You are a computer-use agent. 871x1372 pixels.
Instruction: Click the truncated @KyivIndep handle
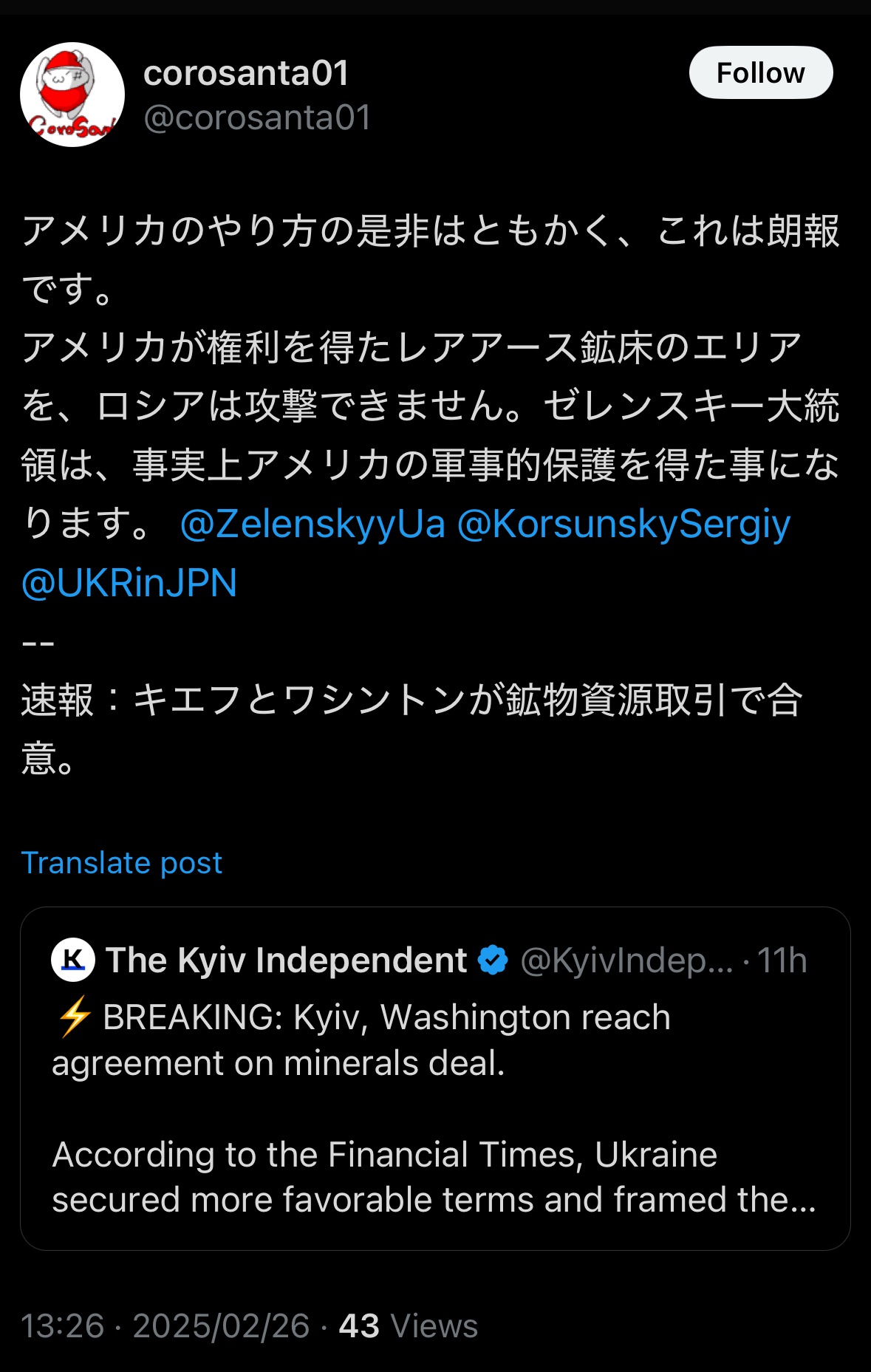click(626, 960)
